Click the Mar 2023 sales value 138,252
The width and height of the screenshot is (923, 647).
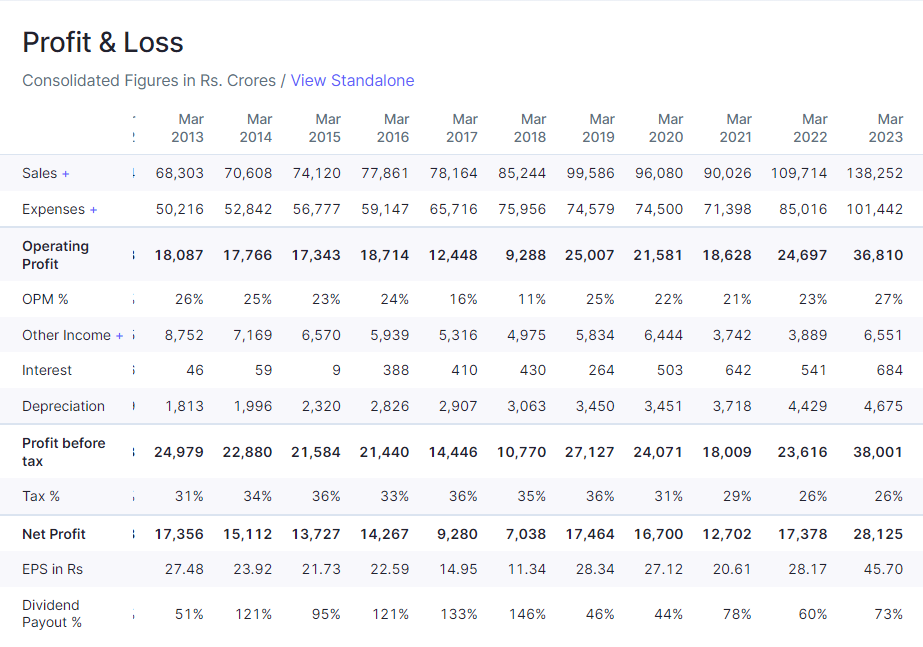(874, 173)
